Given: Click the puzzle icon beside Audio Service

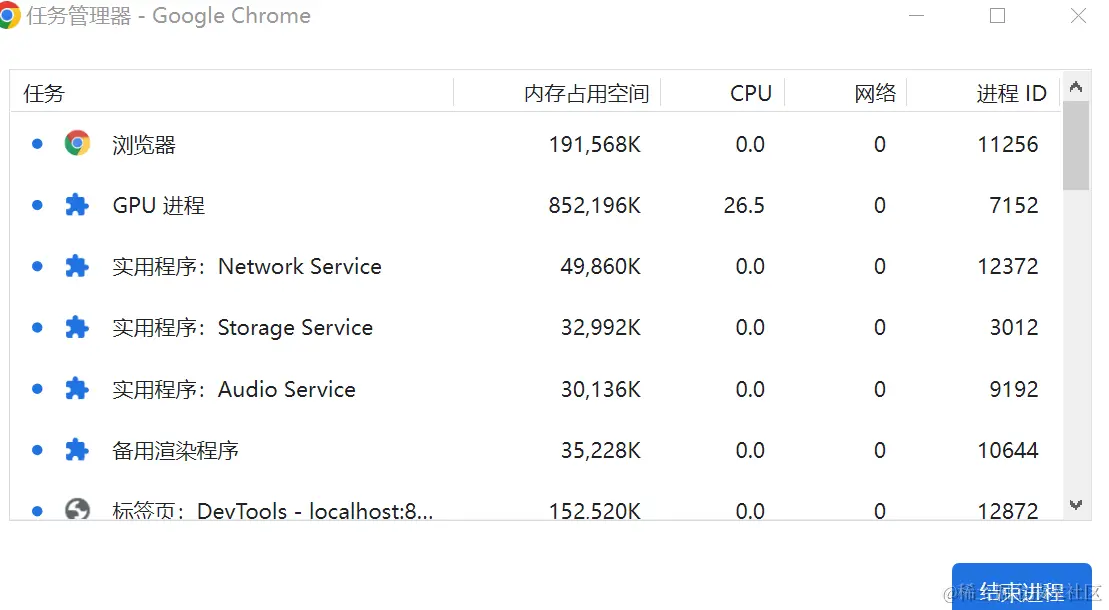Looking at the screenshot, I should 77,389.
